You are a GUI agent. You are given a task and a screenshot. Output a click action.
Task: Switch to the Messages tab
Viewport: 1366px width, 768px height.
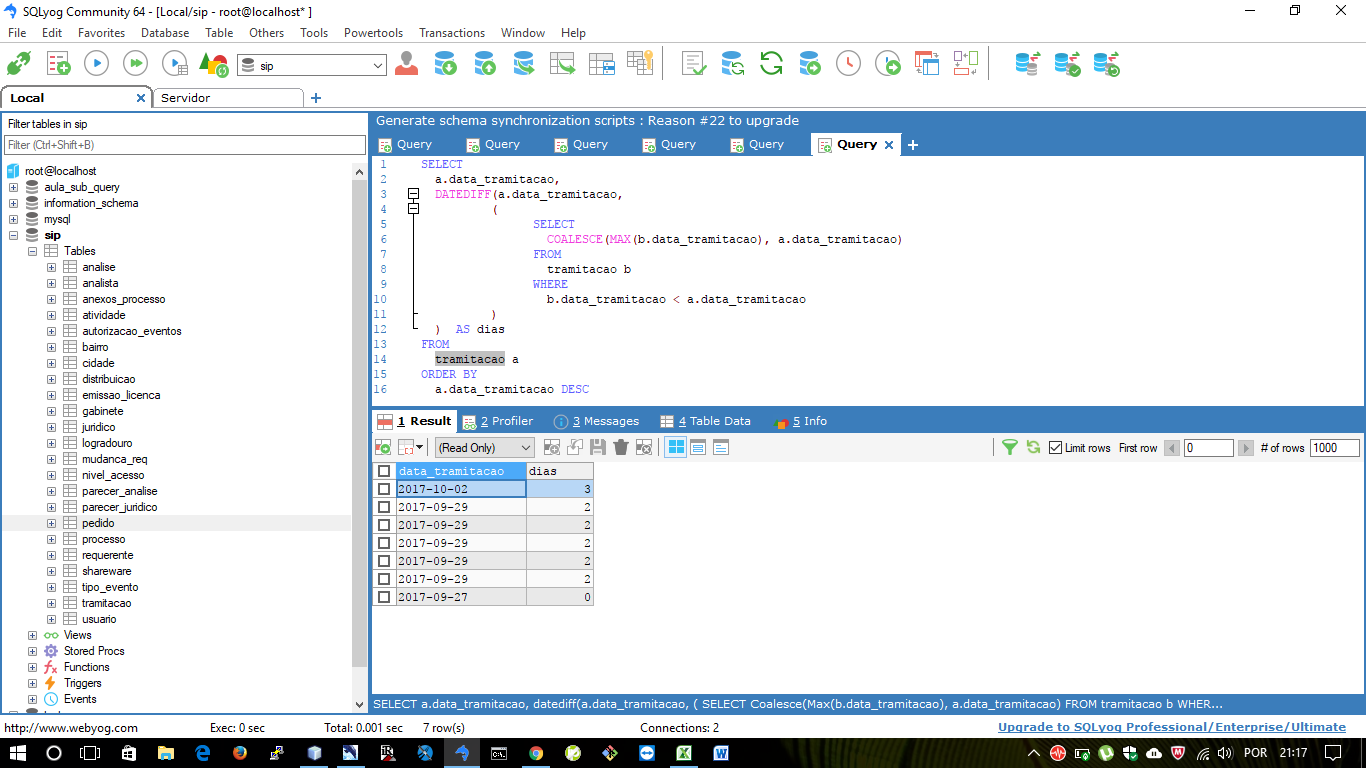[596, 421]
